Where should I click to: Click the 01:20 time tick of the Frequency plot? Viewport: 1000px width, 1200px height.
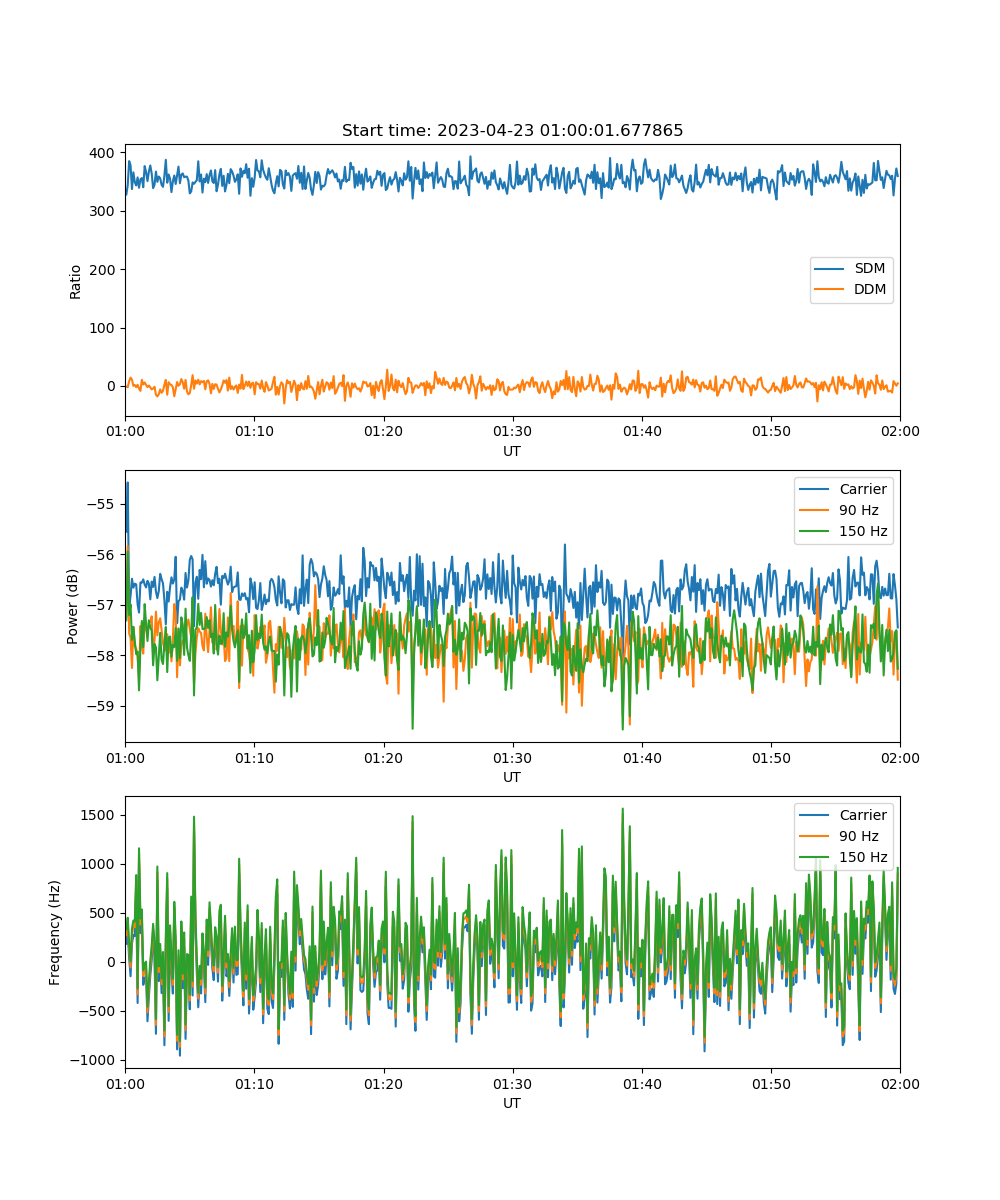383,1083
